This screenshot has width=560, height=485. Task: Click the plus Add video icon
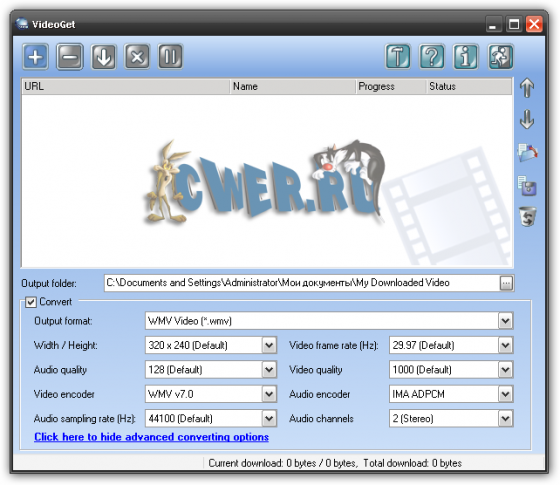tap(35, 56)
